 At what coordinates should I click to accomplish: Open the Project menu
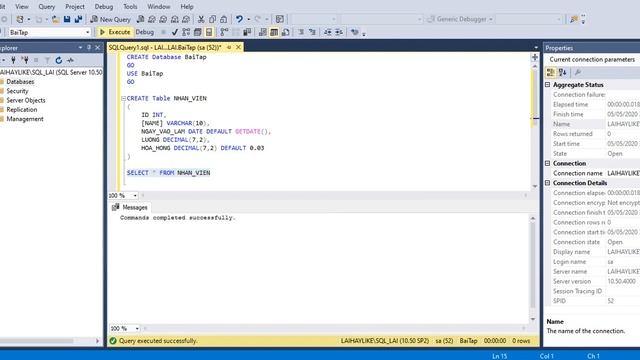[75, 7]
